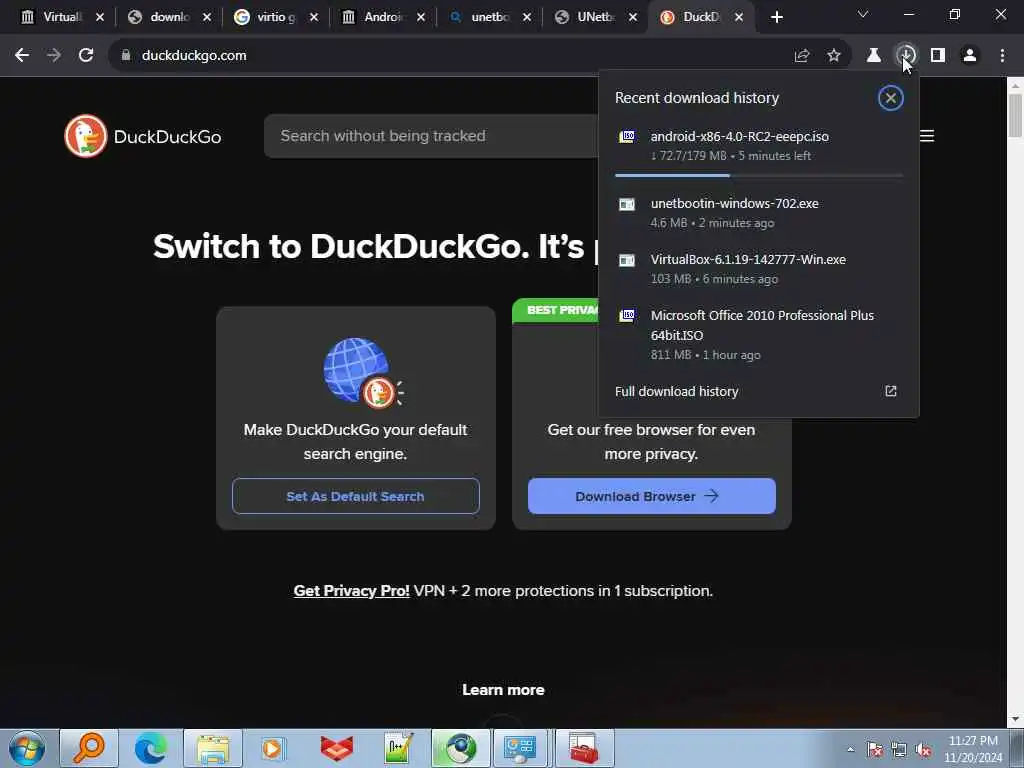The height and width of the screenshot is (768, 1024).
Task: Launch Microsoft Edge from taskbar
Action: pyautogui.click(x=150, y=748)
